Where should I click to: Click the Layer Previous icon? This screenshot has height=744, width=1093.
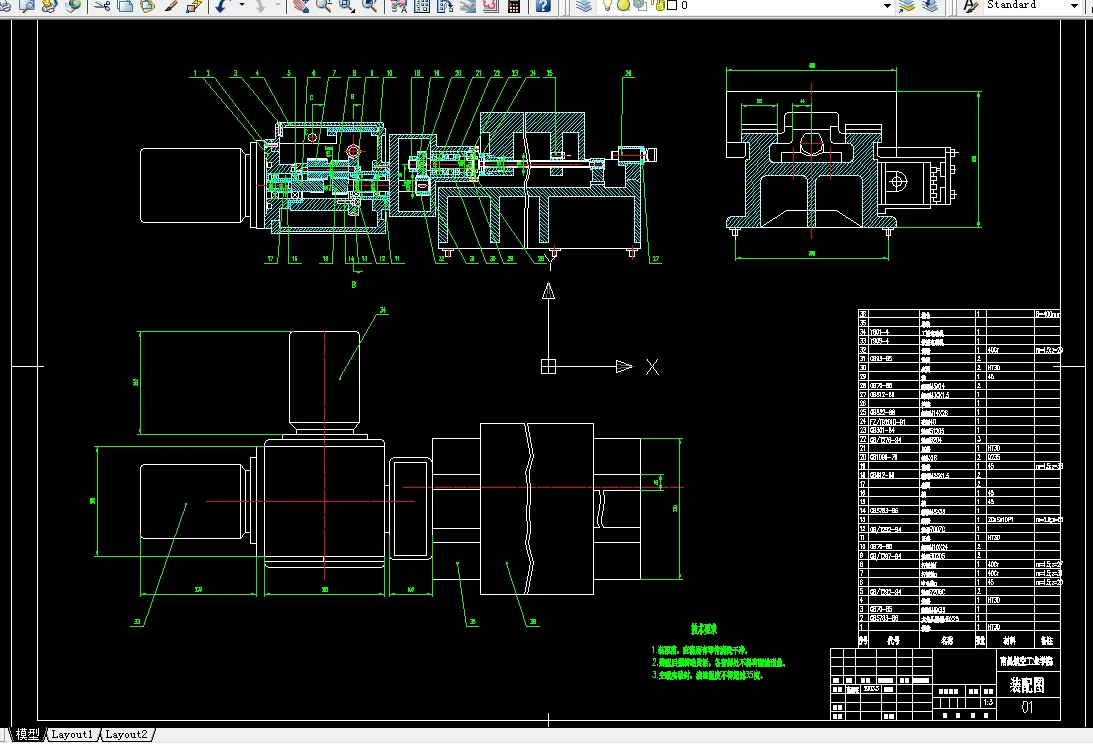pos(929,6)
